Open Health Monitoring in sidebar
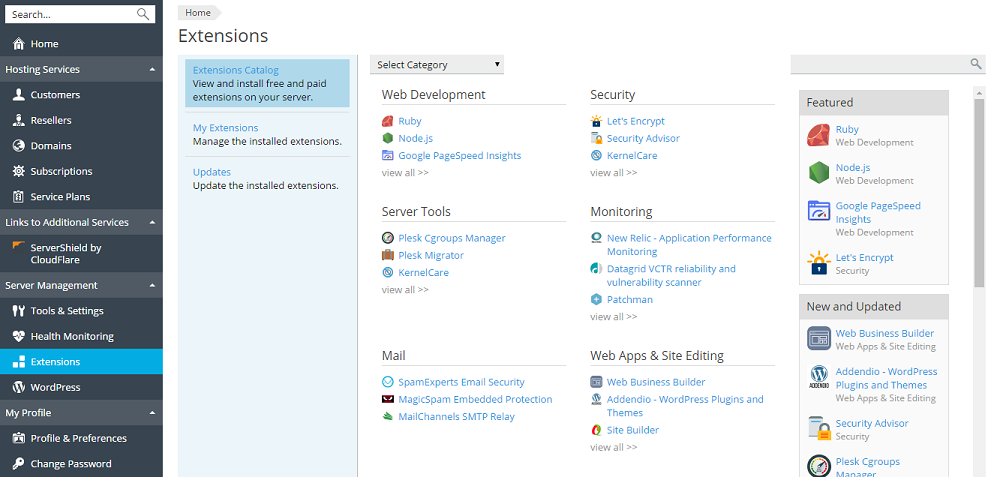This screenshot has width=997, height=477. [x=72, y=337]
